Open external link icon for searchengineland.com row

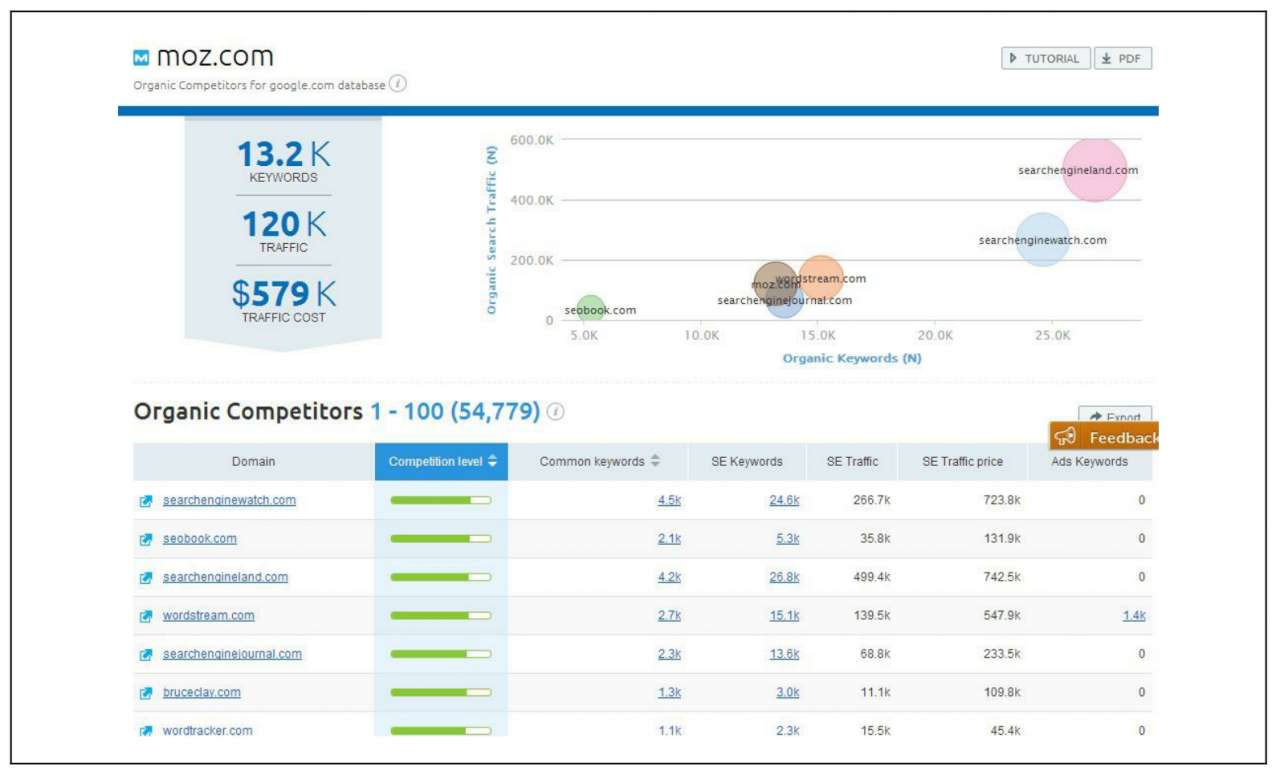(146, 578)
